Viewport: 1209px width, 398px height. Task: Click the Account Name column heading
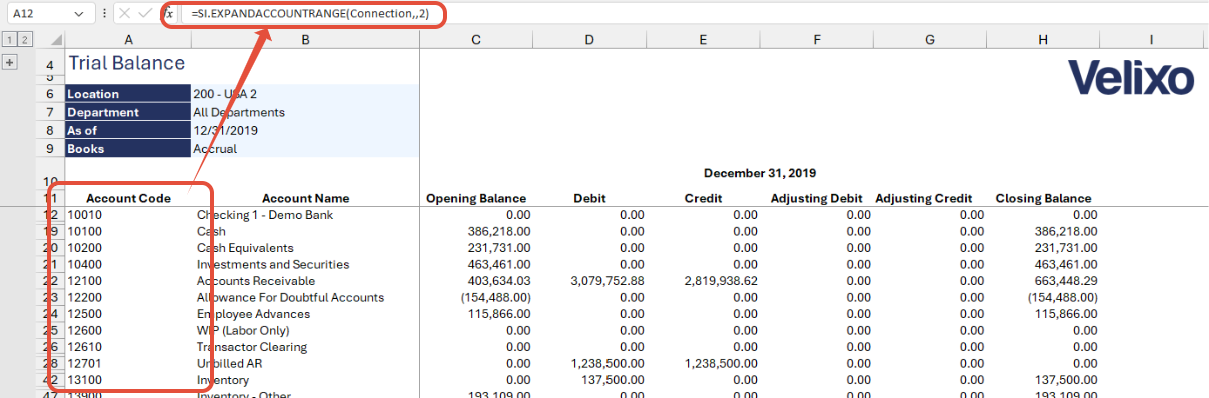point(305,198)
